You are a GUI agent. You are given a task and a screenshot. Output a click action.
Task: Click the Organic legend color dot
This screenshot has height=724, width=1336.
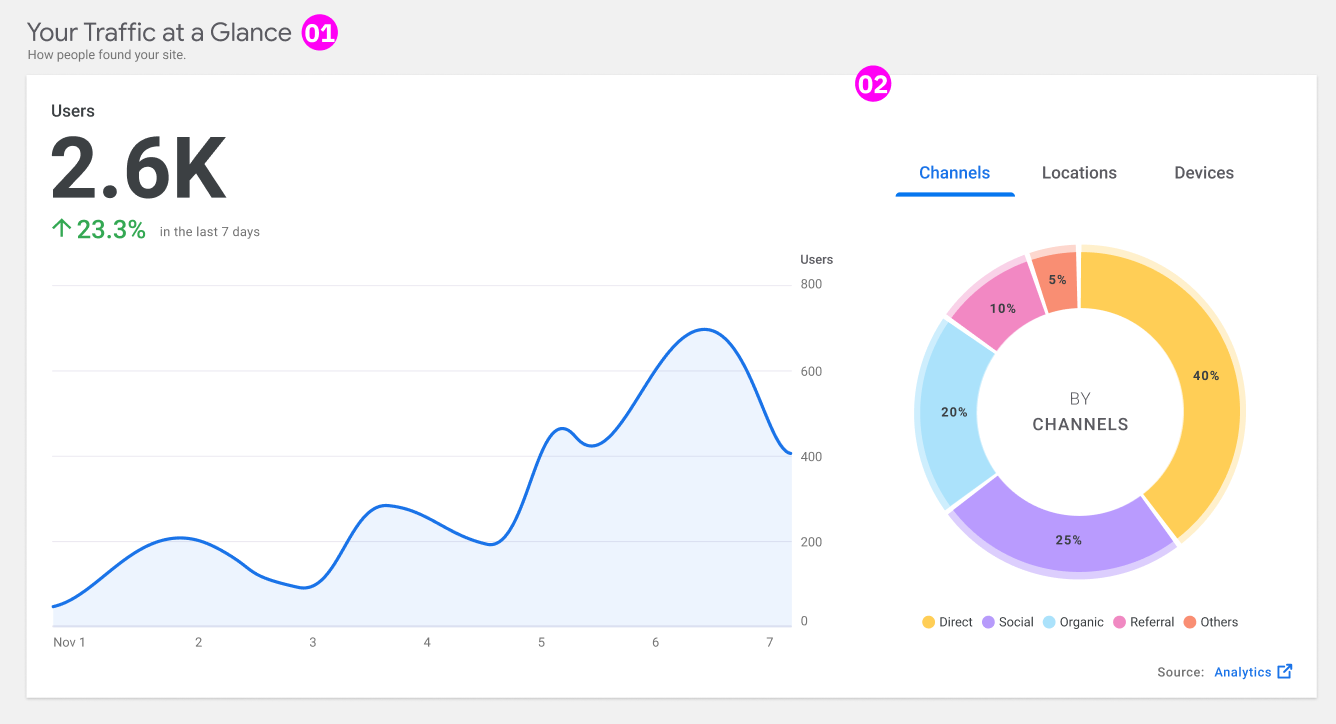[1049, 622]
